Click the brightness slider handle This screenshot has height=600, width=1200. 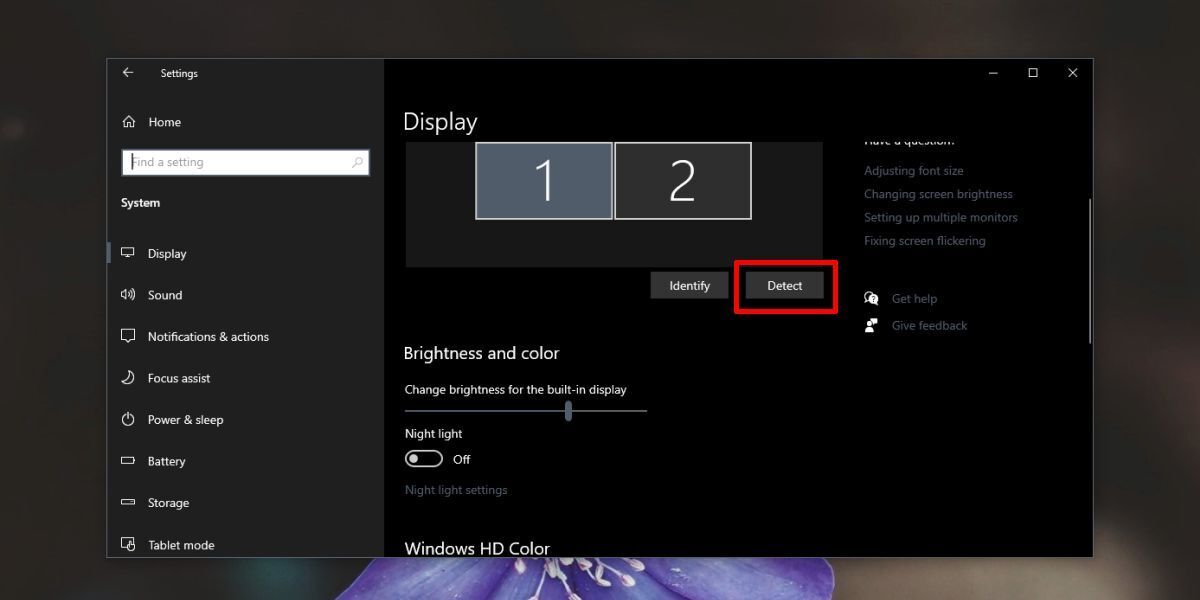[x=568, y=410]
